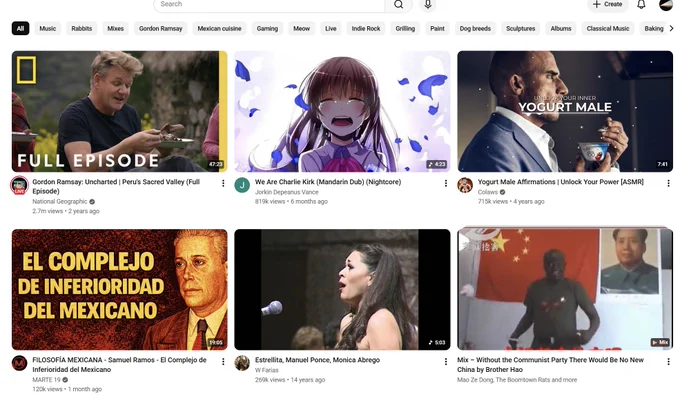Open title Yogurt Male Affirmations ASMR
The height and width of the screenshot is (403, 680).
(x=561, y=182)
